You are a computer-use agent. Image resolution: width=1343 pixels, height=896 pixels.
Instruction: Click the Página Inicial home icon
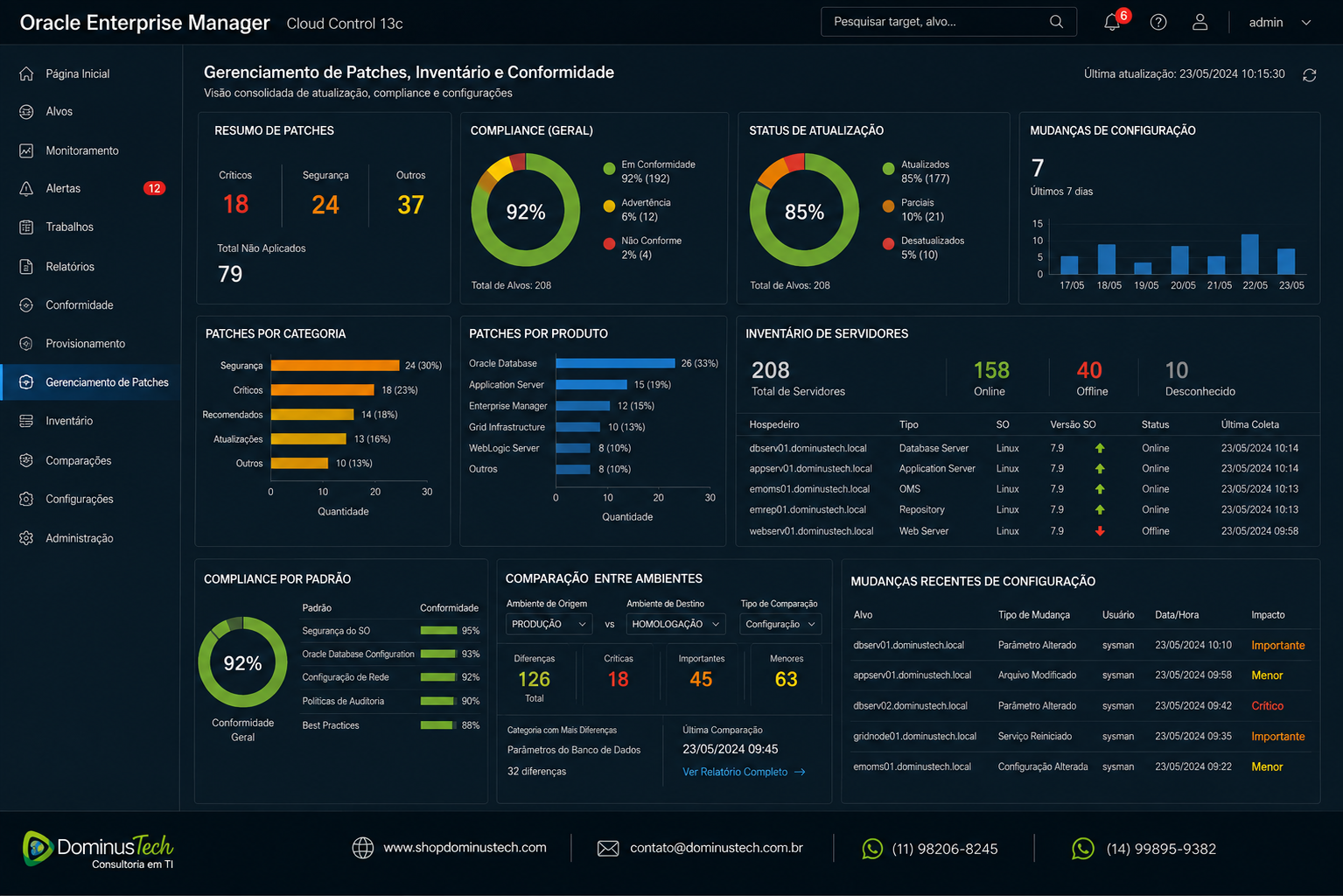click(26, 73)
